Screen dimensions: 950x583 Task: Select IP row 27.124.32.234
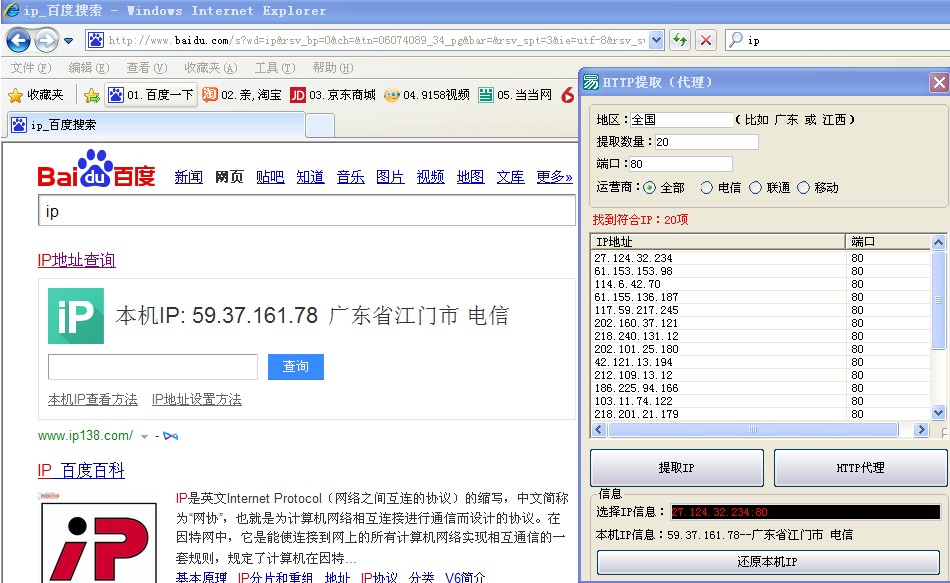pyautogui.click(x=760, y=258)
